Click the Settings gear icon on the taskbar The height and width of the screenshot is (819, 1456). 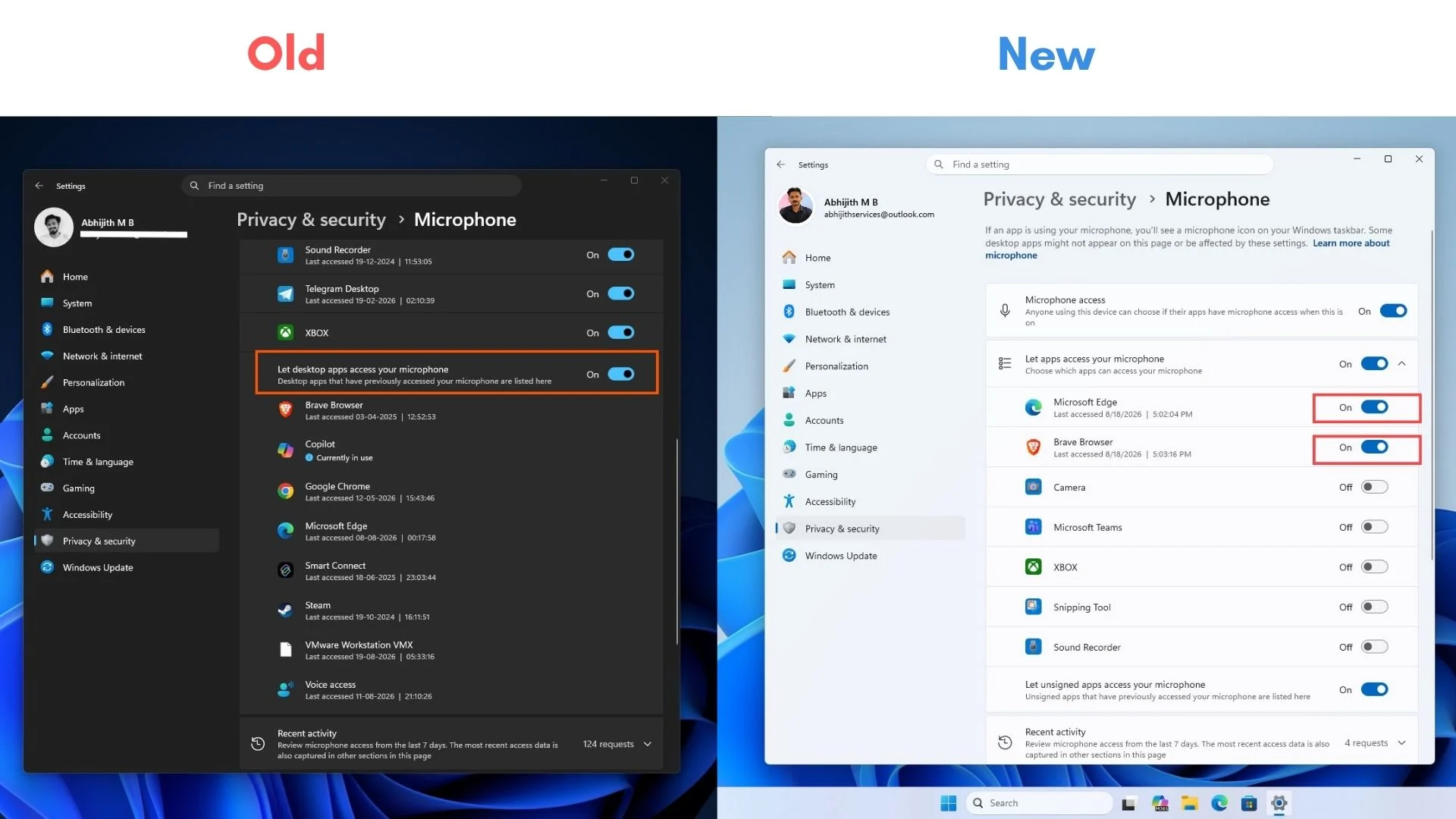click(1279, 803)
